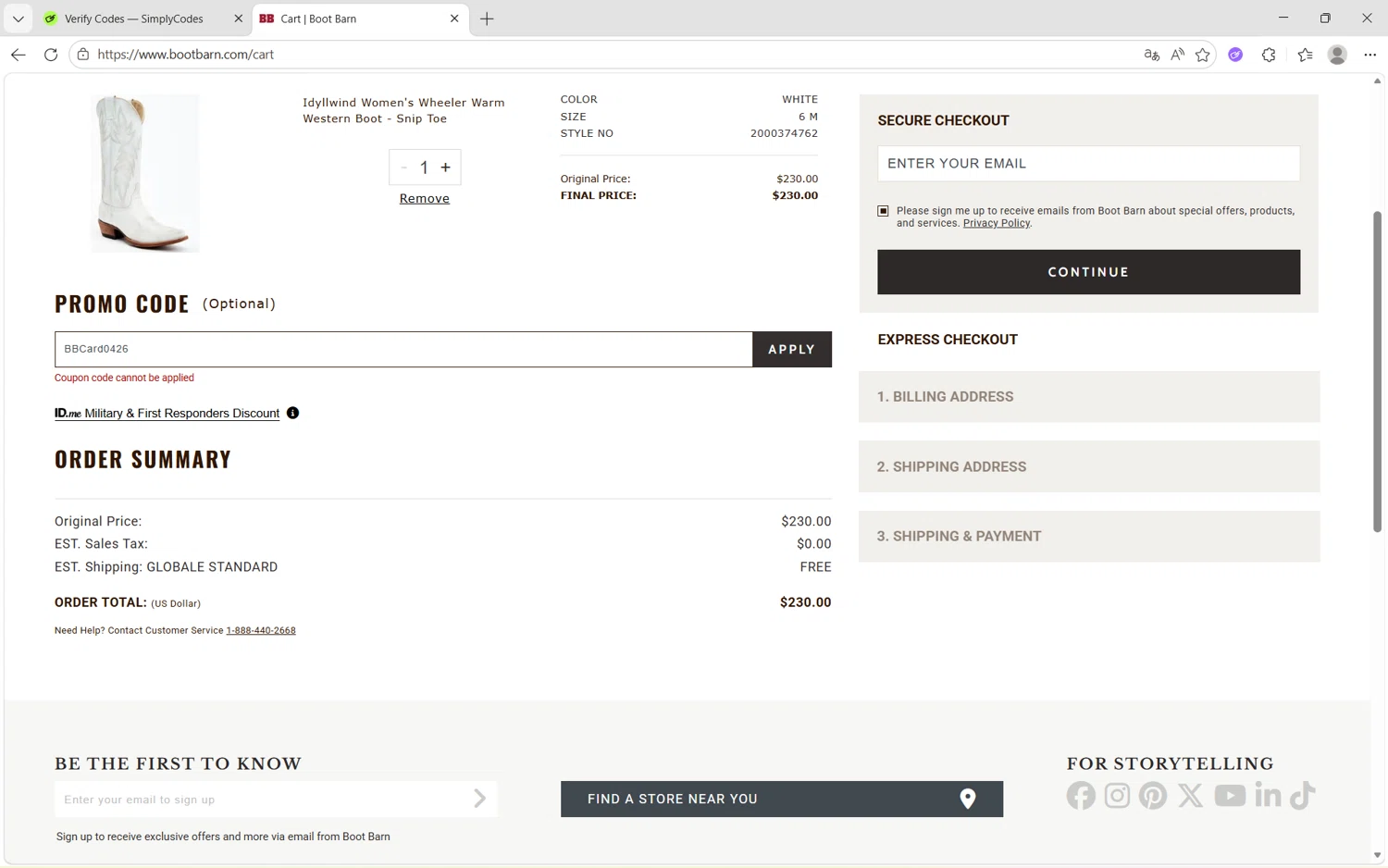Go back to the previous page

point(18,55)
